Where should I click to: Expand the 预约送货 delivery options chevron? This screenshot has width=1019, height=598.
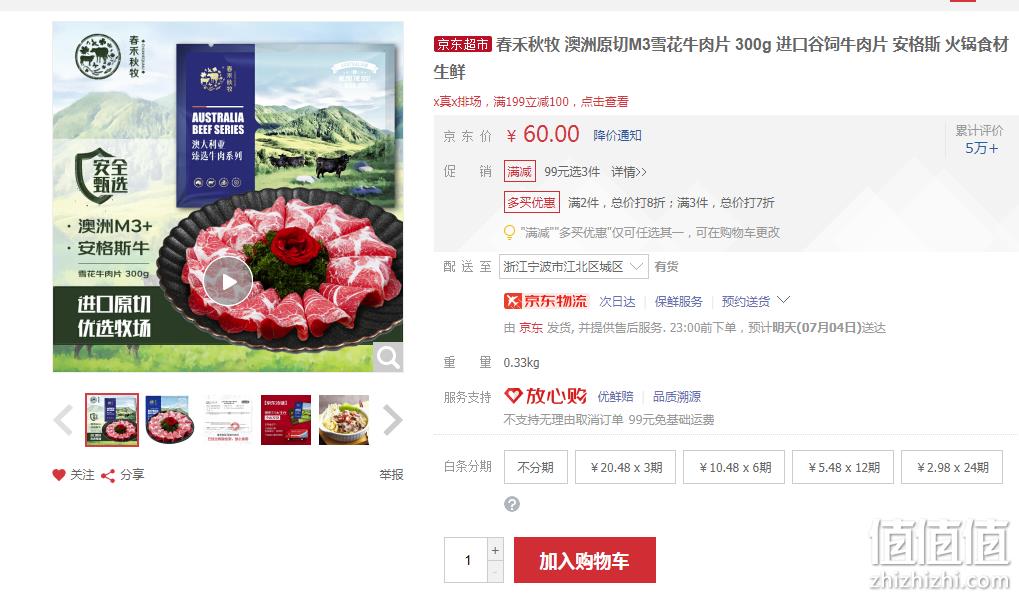tap(784, 300)
